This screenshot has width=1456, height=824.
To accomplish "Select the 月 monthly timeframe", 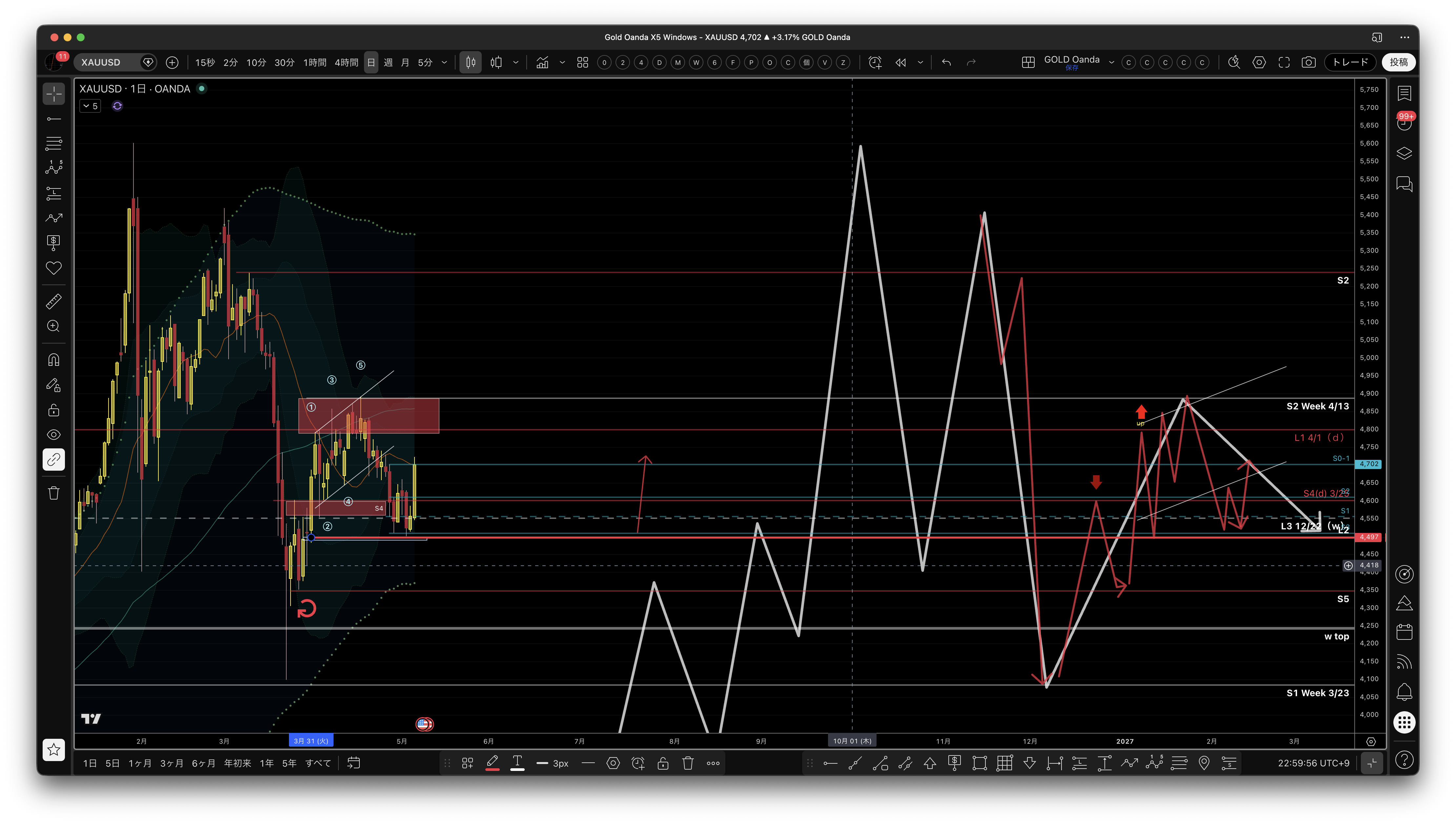I will point(405,62).
